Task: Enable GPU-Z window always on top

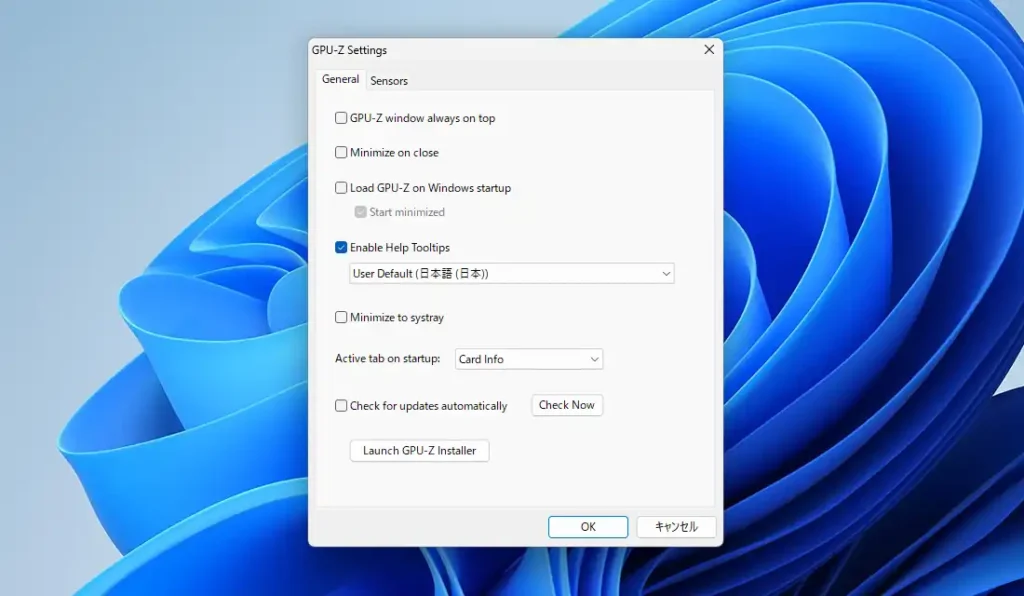Action: [341, 118]
